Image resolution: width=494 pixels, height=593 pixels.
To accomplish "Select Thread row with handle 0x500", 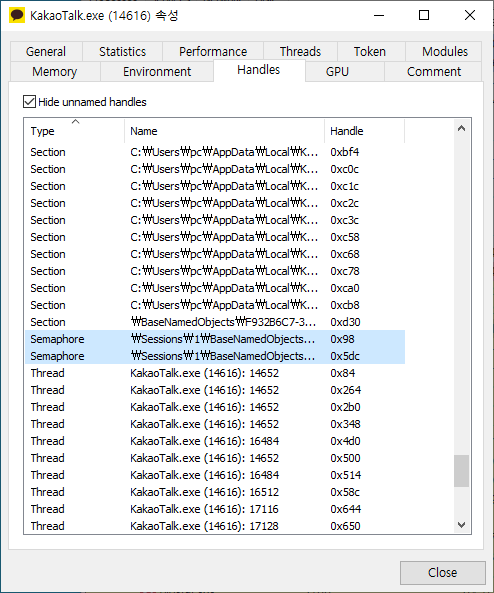I will point(215,458).
